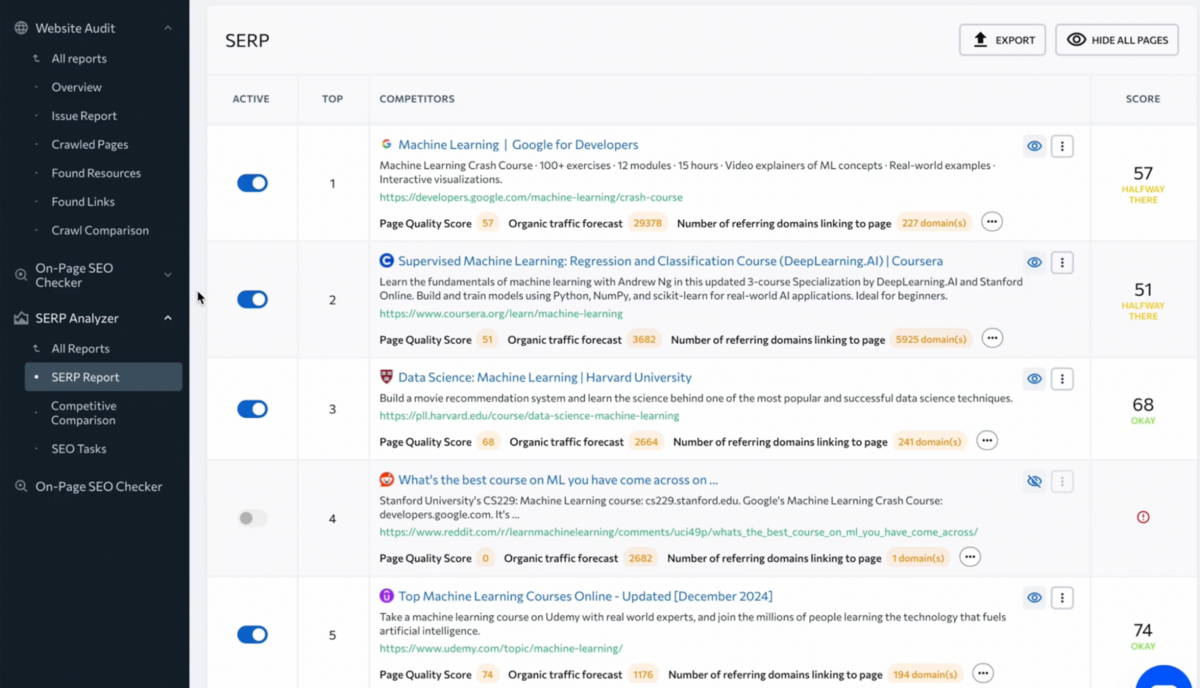Screen dimensions: 1200x688
Task: Turn off the active toggle for result 3
Action: [x=252, y=409]
